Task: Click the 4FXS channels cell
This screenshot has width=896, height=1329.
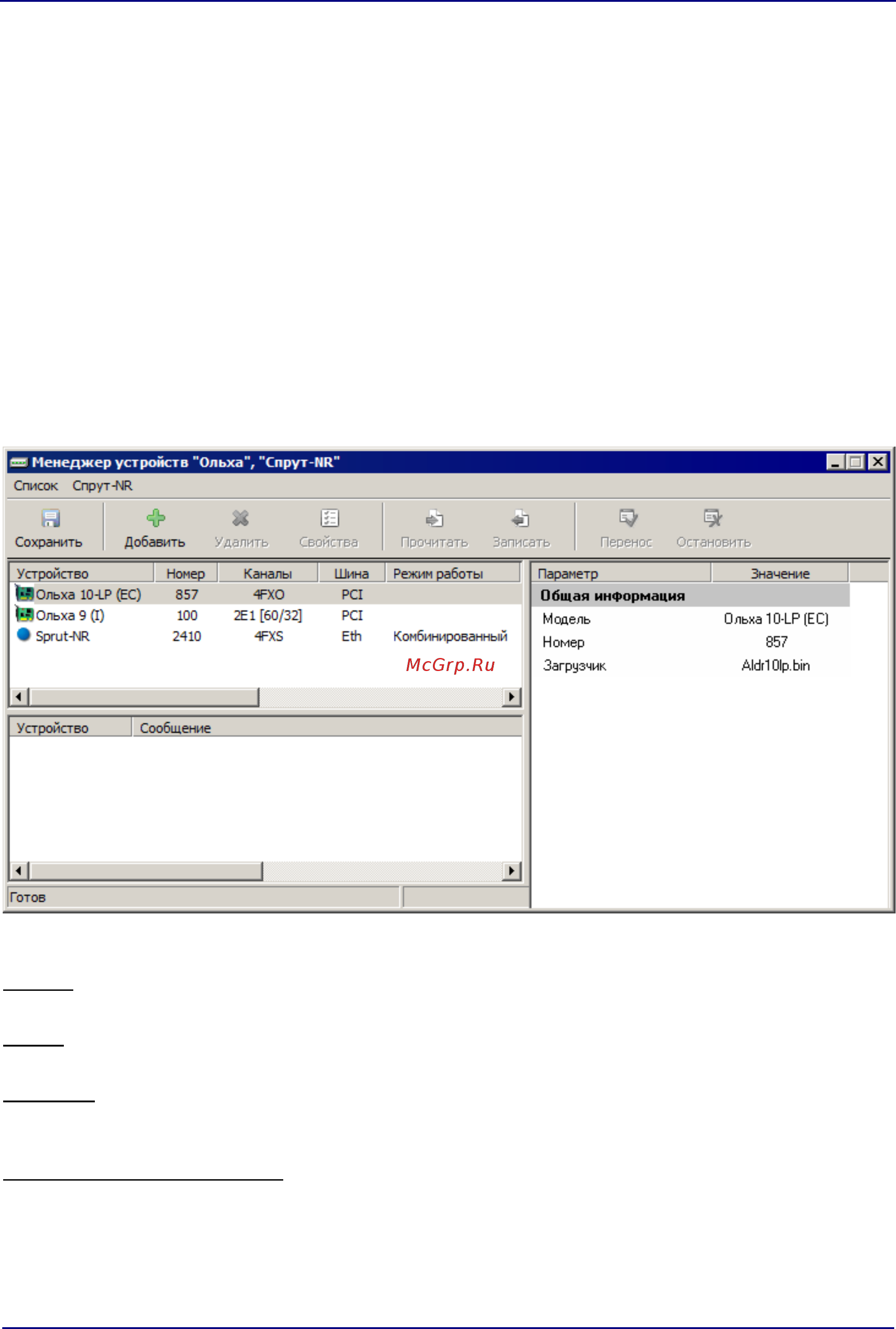Action: click(x=268, y=636)
